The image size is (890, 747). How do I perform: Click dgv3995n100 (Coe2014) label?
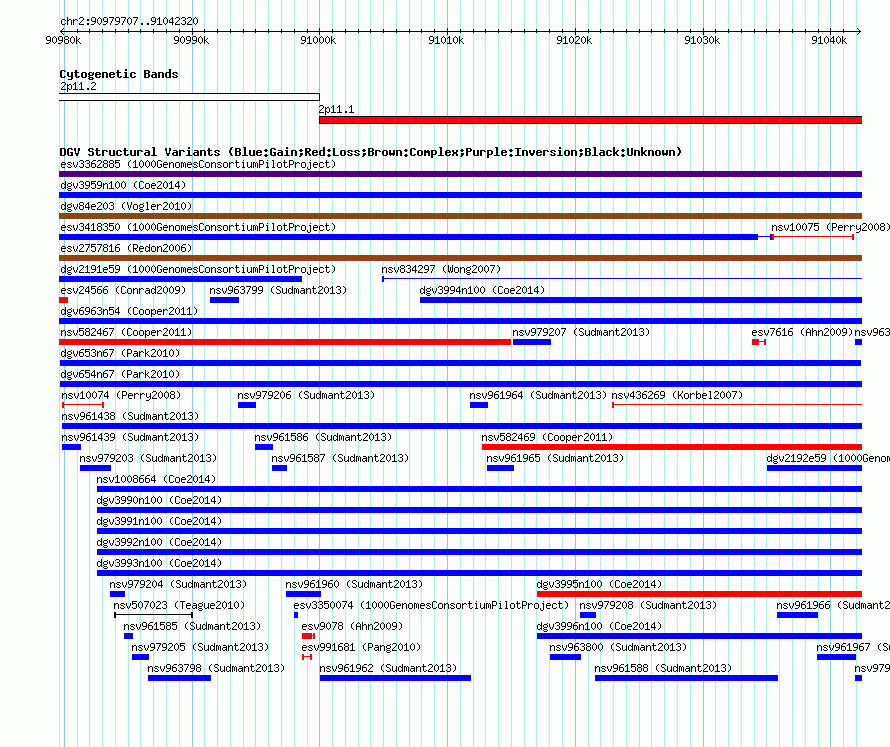pyautogui.click(x=599, y=584)
